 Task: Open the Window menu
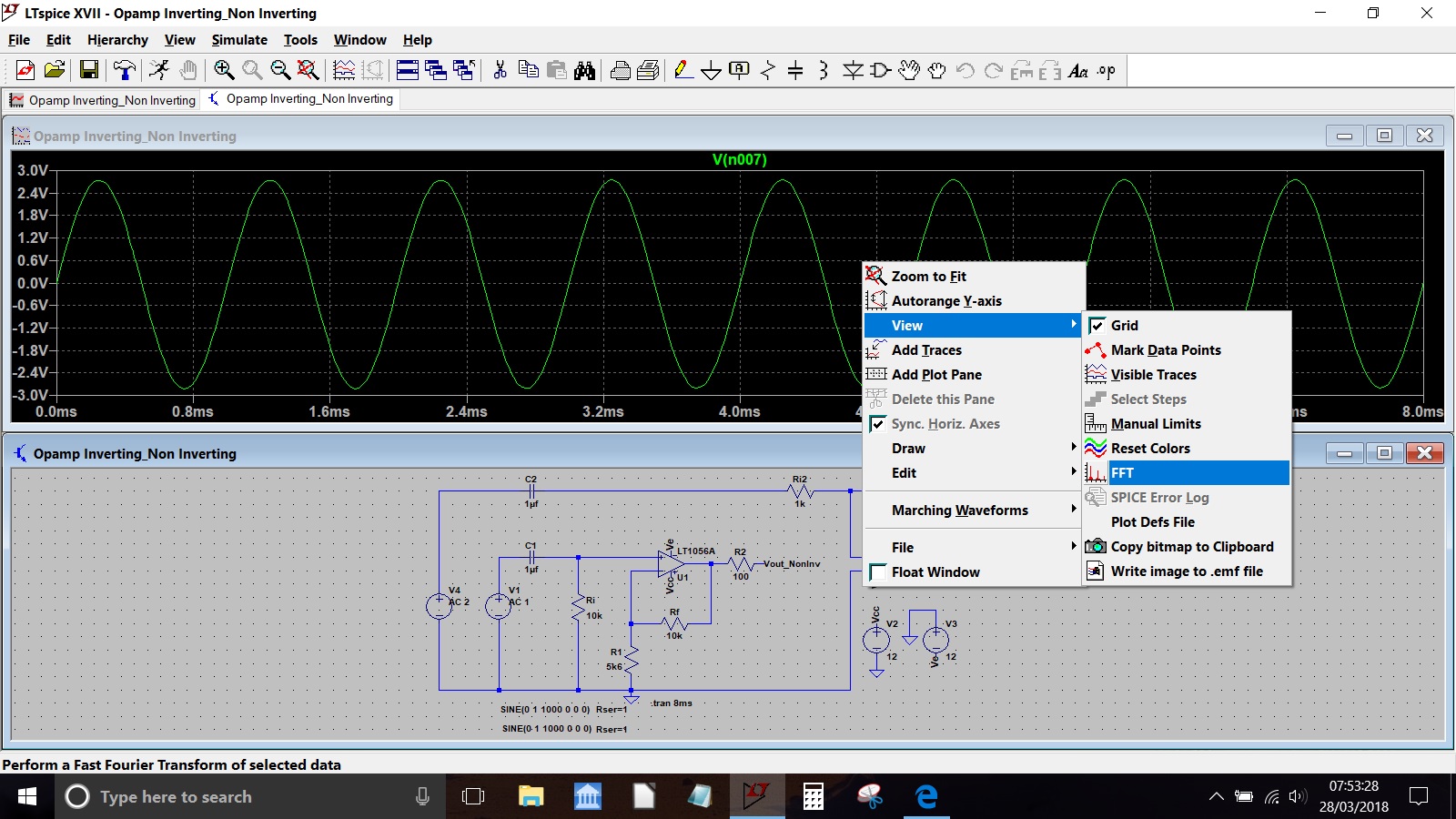359,40
